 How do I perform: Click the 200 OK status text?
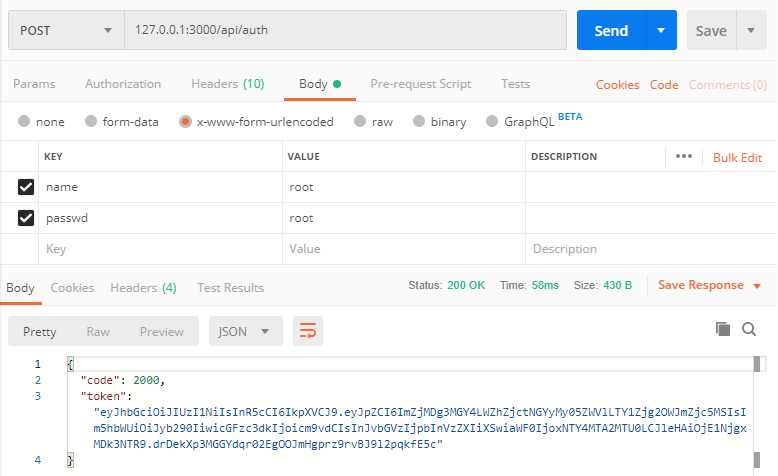pyautogui.click(x=466, y=285)
